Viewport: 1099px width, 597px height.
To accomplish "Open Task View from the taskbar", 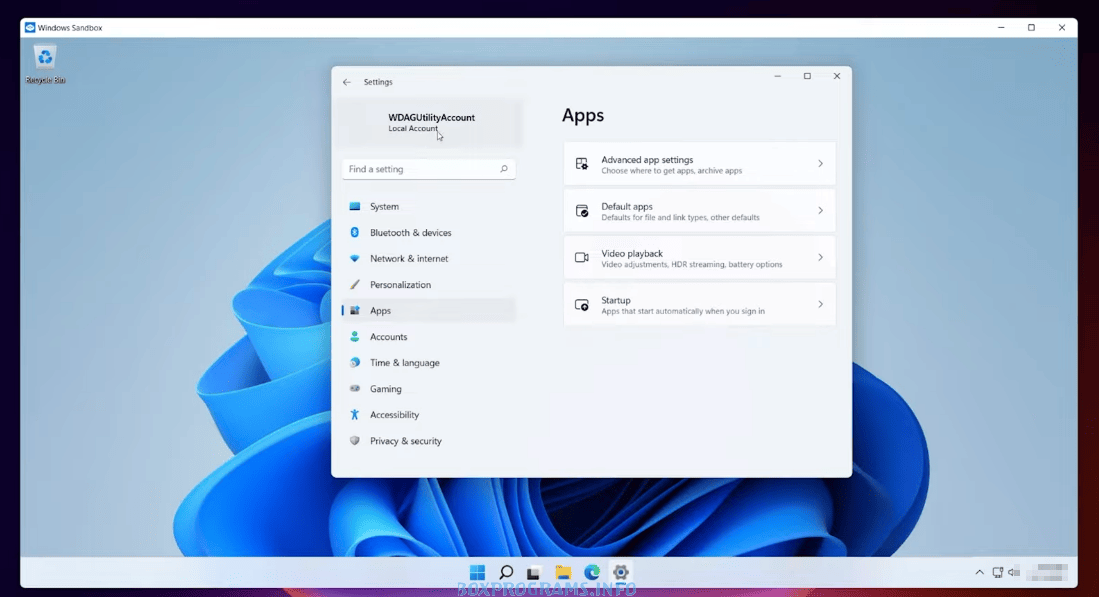I will 534,572.
